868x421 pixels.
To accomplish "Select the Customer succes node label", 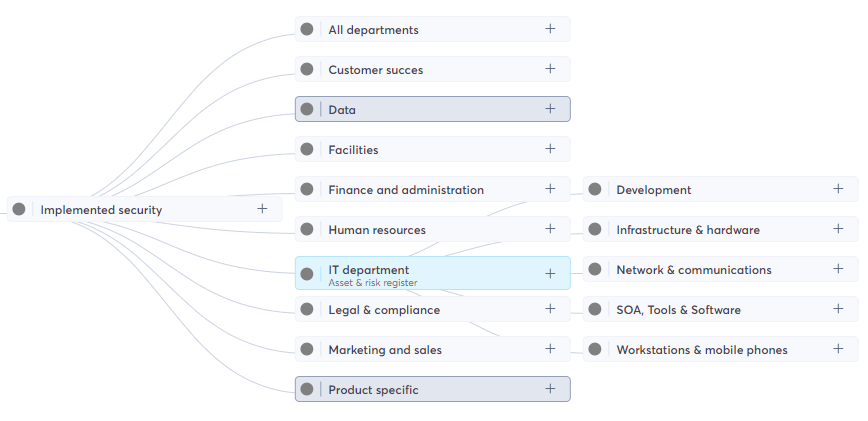I will (375, 70).
